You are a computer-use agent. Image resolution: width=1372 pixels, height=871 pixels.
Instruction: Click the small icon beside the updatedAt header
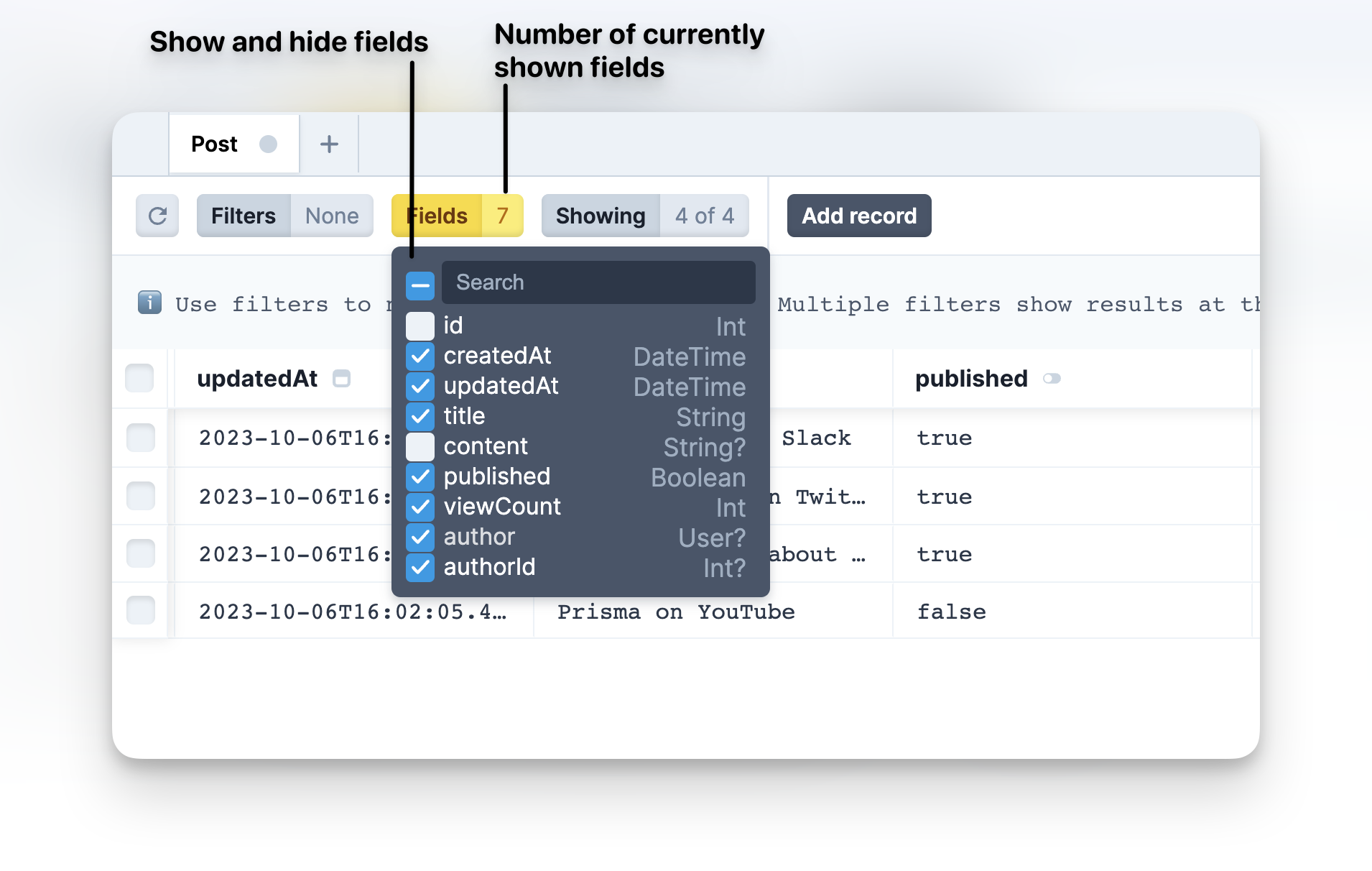click(x=343, y=378)
